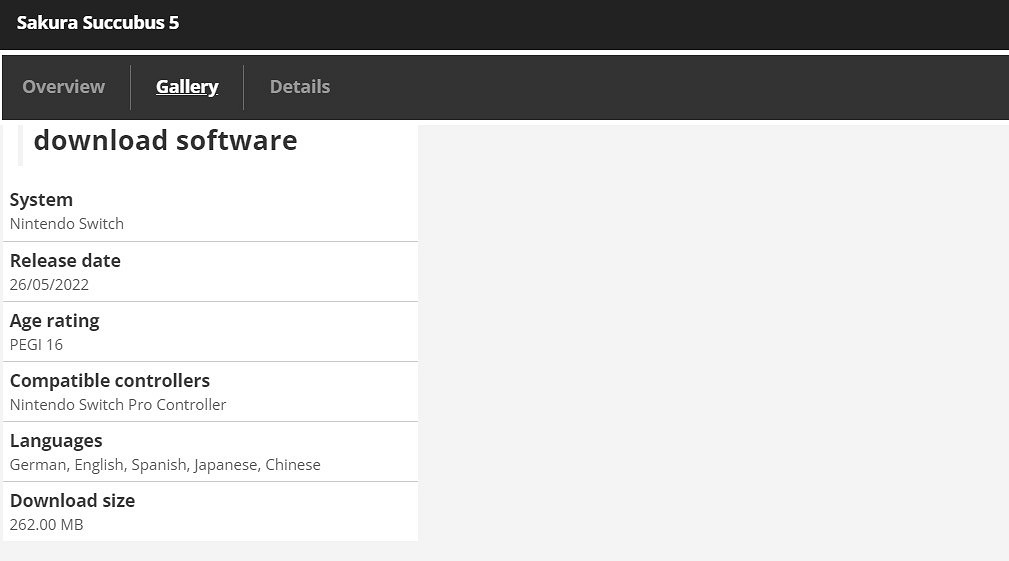This screenshot has width=1009, height=561.
Task: Click the Sakura Succubus 5 page title
Action: pos(98,22)
